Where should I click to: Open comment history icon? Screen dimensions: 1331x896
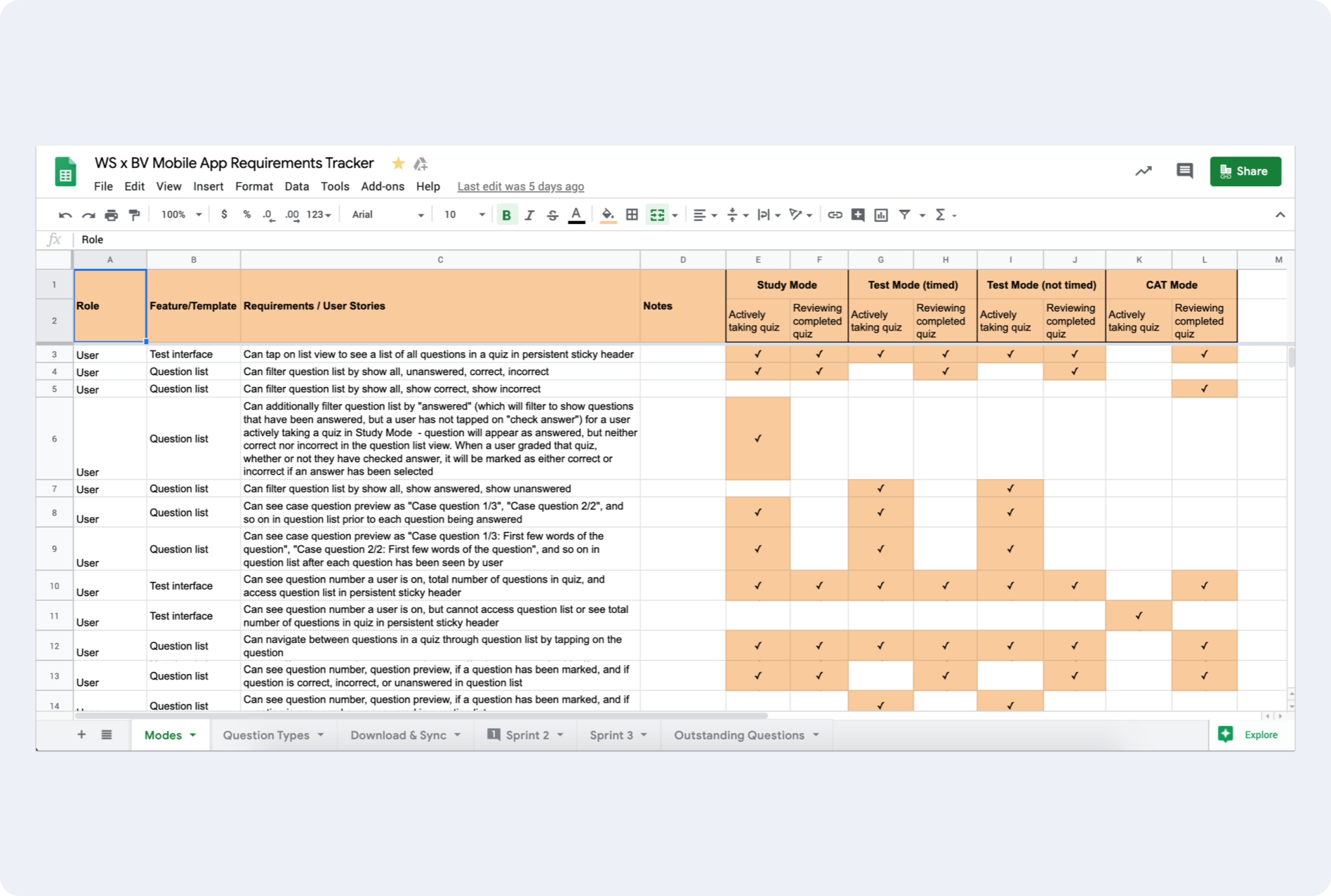1185,171
